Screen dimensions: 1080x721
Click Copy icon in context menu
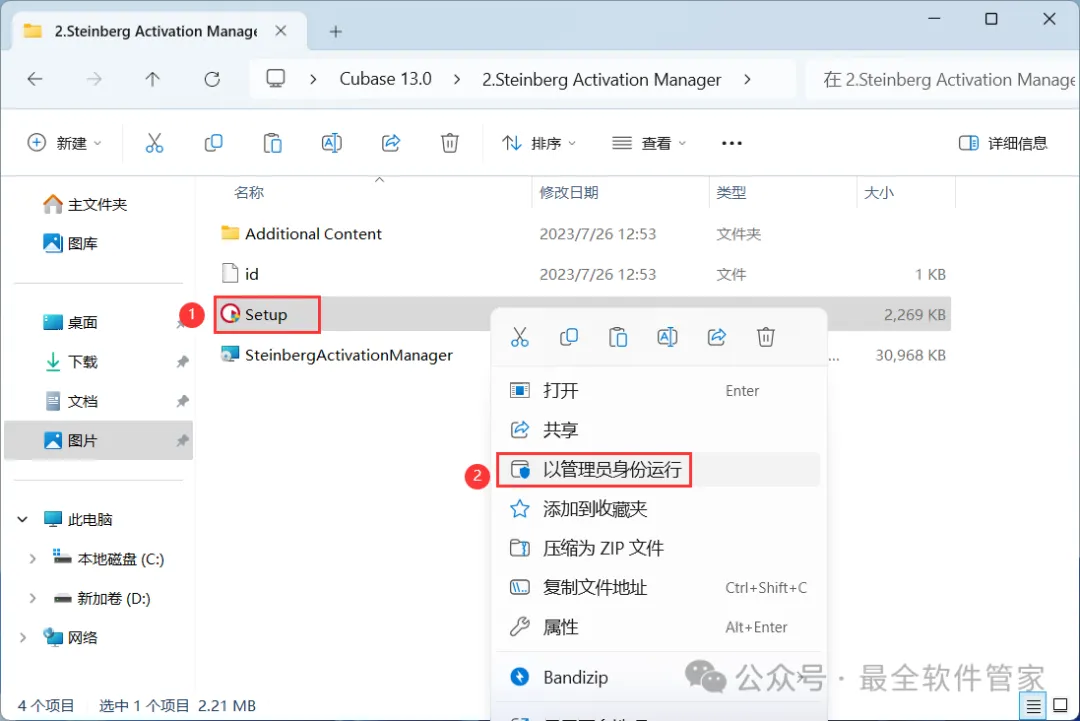569,337
